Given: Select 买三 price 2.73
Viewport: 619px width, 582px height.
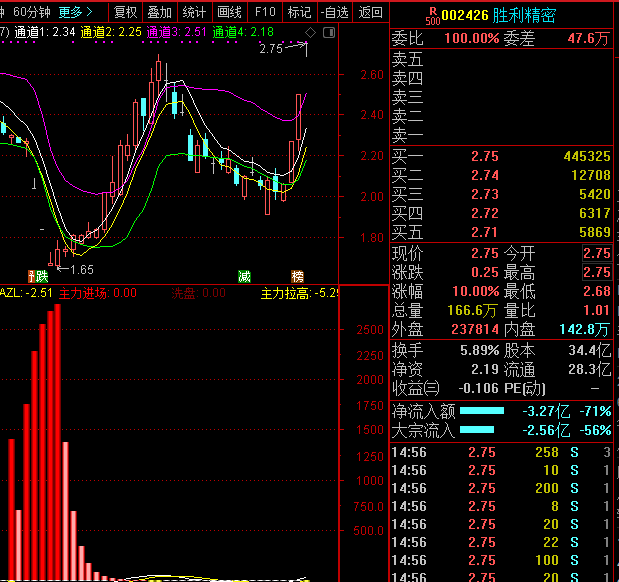Looking at the screenshot, I should point(485,194).
